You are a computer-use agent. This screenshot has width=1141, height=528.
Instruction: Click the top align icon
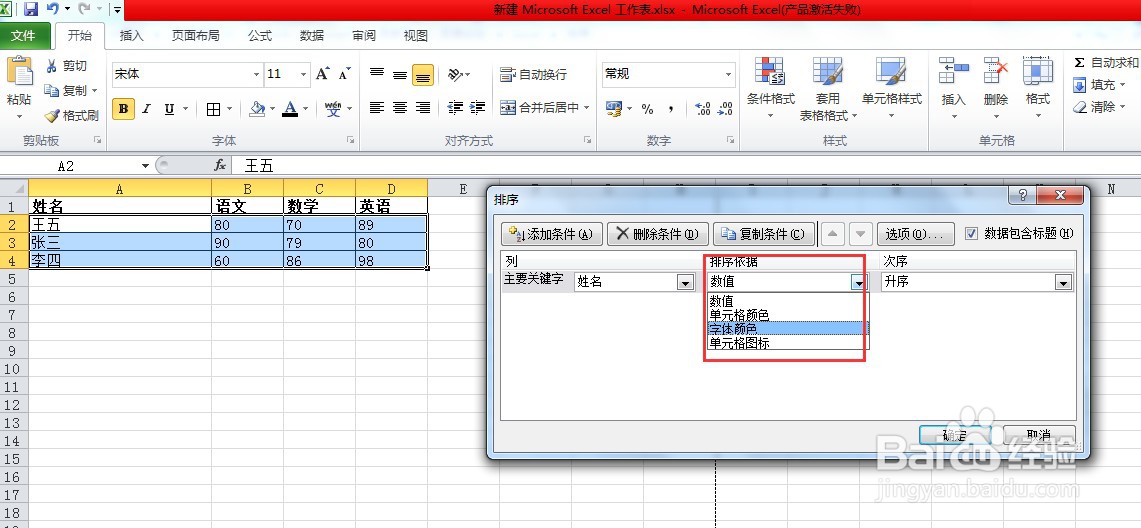point(377,73)
